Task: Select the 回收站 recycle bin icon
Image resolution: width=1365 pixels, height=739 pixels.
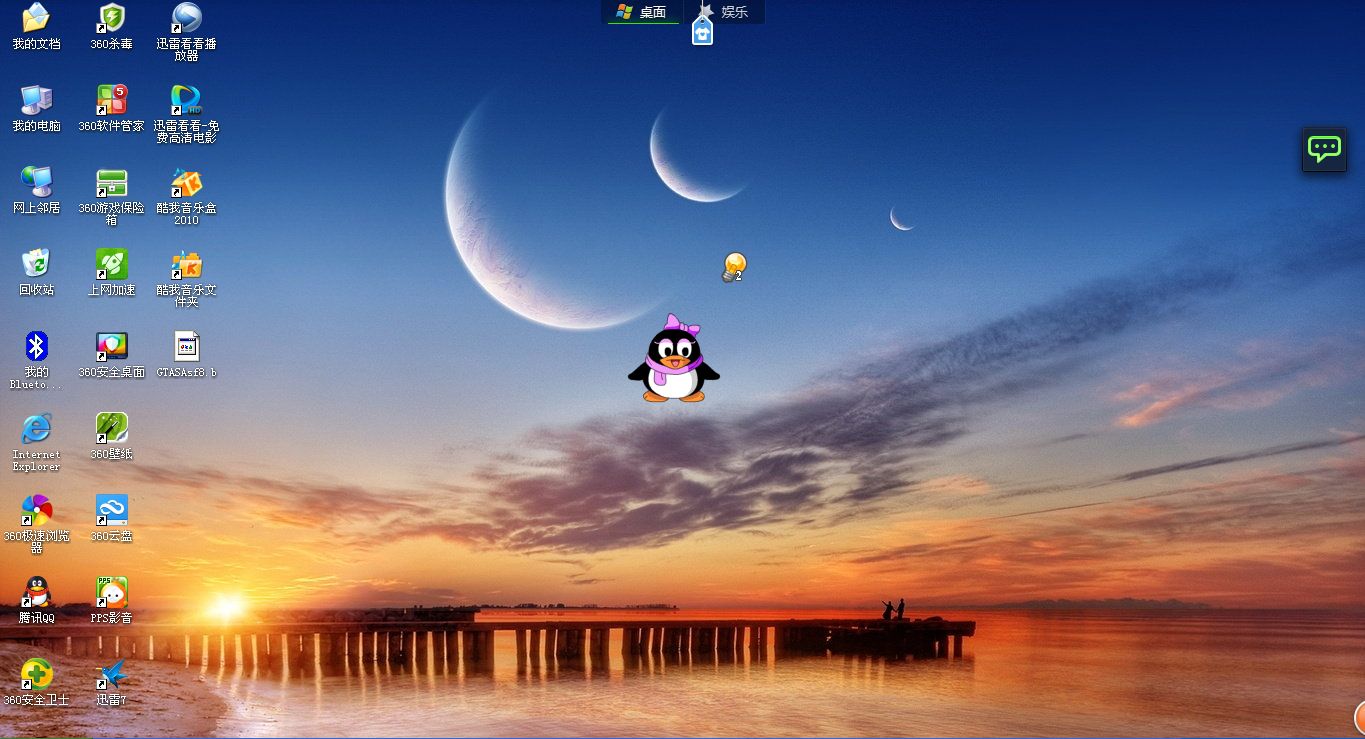Action: (36, 264)
